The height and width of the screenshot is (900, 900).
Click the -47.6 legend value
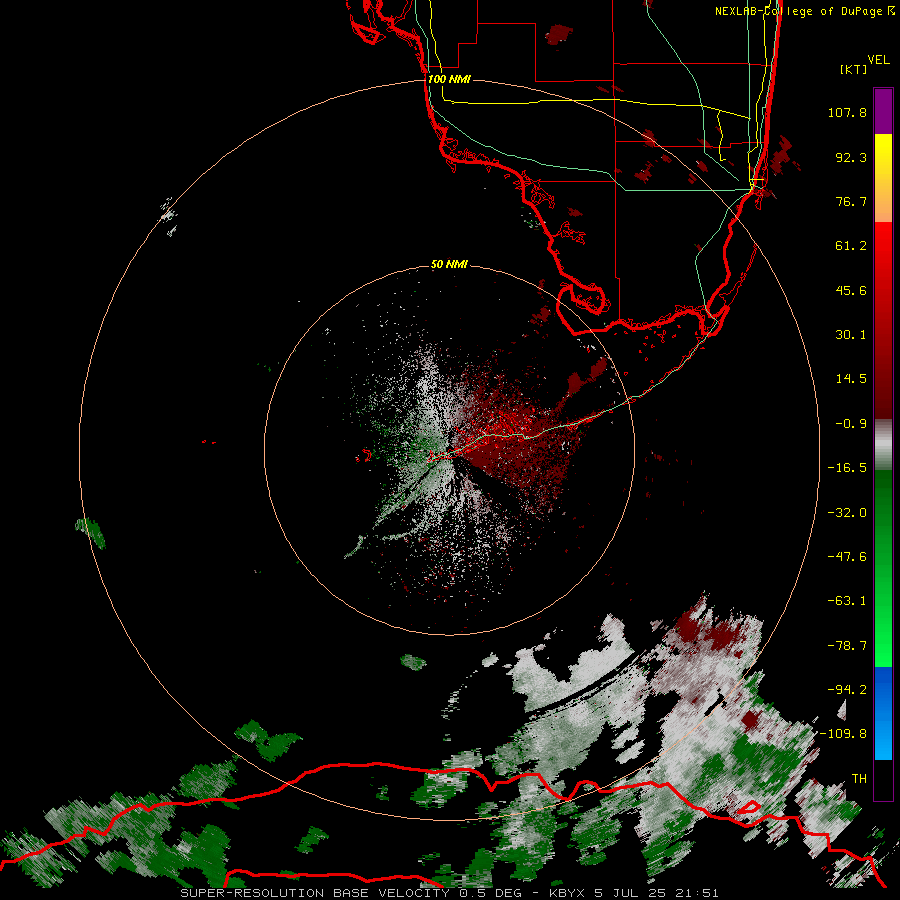[x=847, y=557]
